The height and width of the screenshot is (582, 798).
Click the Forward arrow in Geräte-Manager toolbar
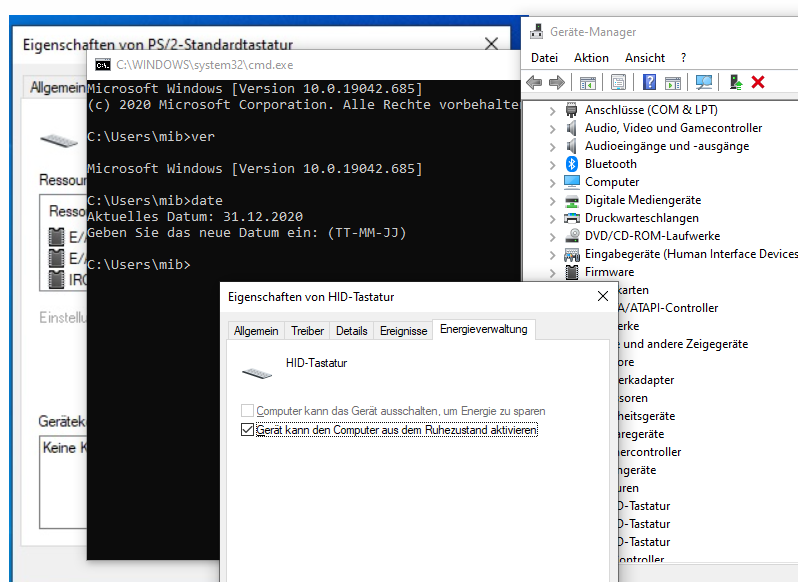pyautogui.click(x=557, y=82)
